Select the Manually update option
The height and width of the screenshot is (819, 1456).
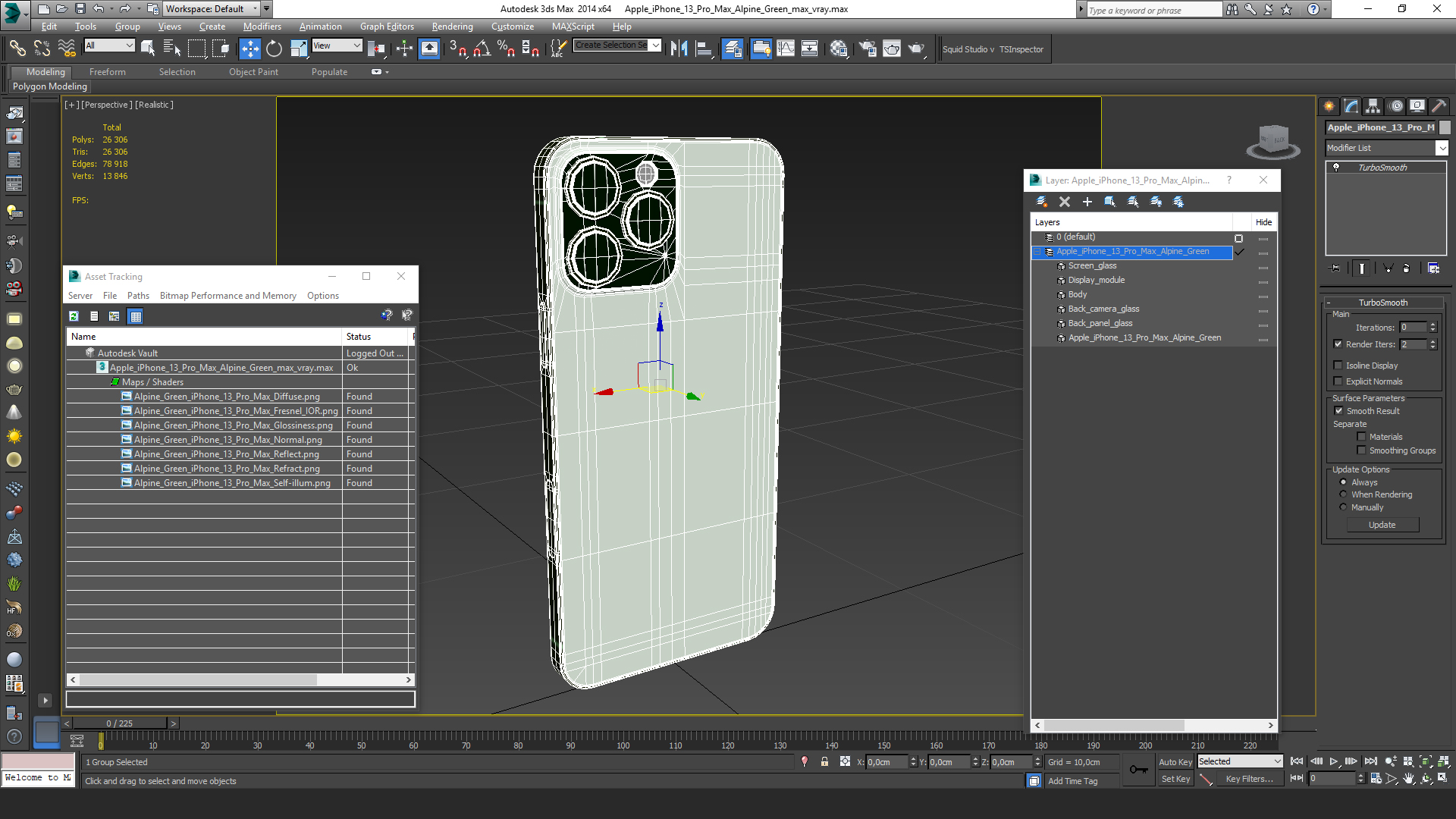pyautogui.click(x=1343, y=507)
